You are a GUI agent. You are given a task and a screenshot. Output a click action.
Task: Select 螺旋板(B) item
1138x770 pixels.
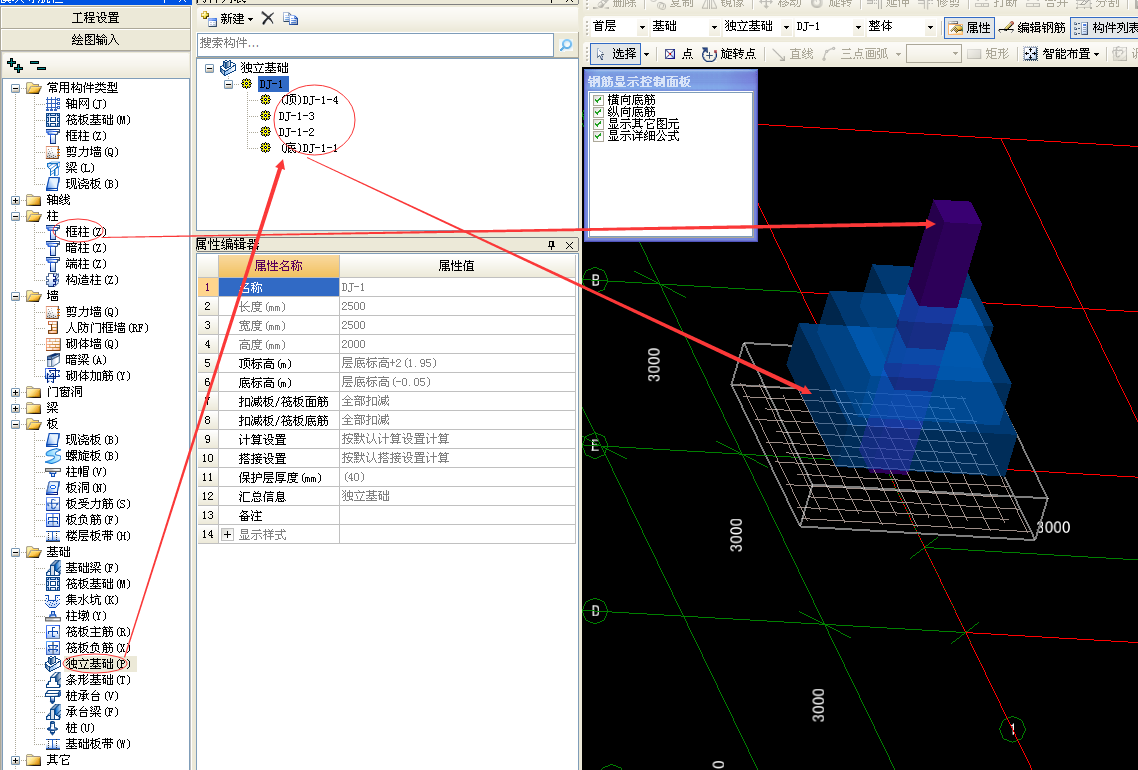tap(82, 456)
